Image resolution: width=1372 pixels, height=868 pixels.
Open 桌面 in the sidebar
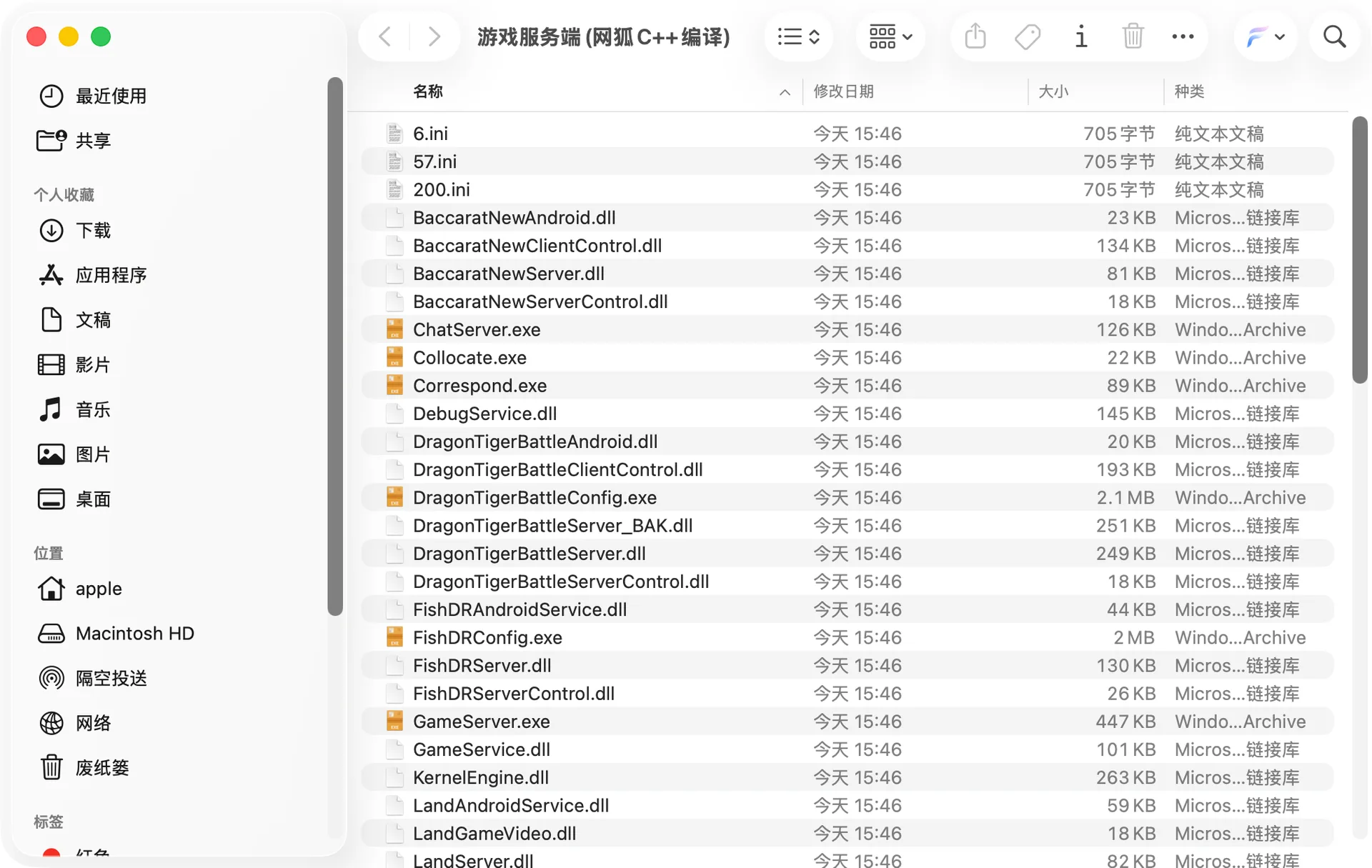75,499
